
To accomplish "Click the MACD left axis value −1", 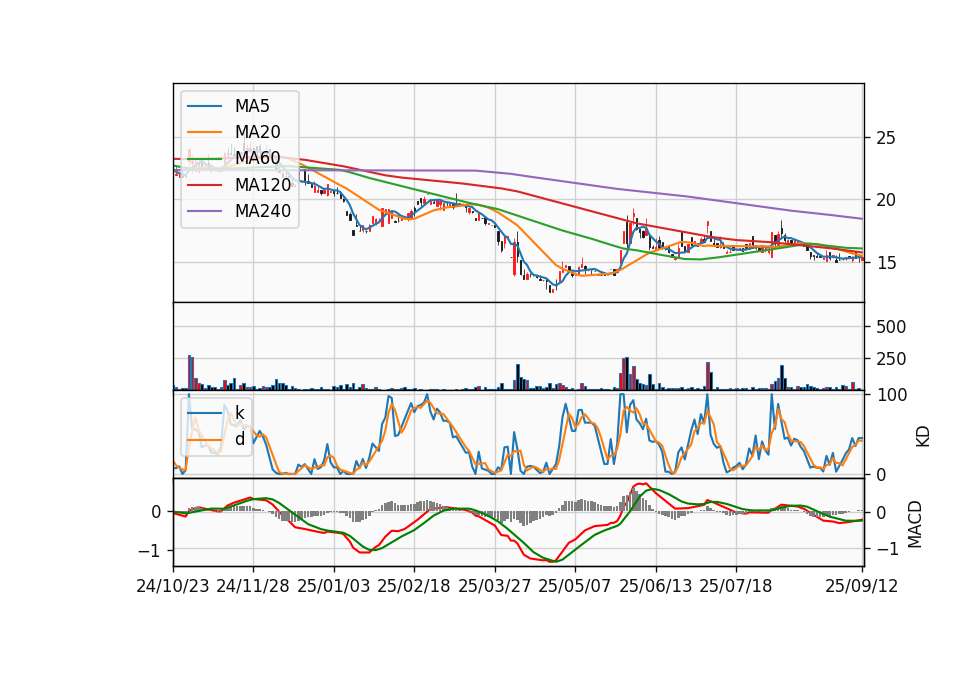I will click(x=150, y=551).
